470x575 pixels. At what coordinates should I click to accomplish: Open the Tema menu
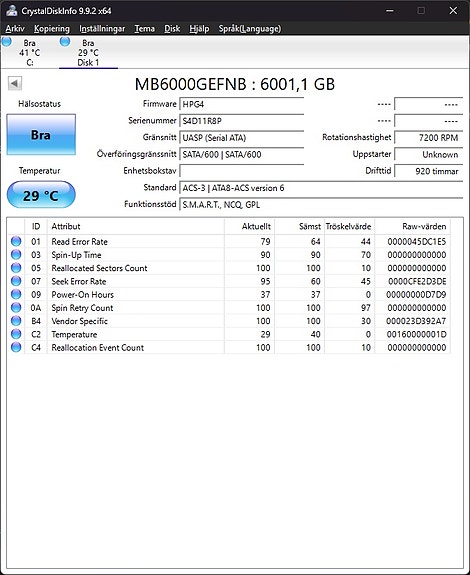click(x=144, y=29)
